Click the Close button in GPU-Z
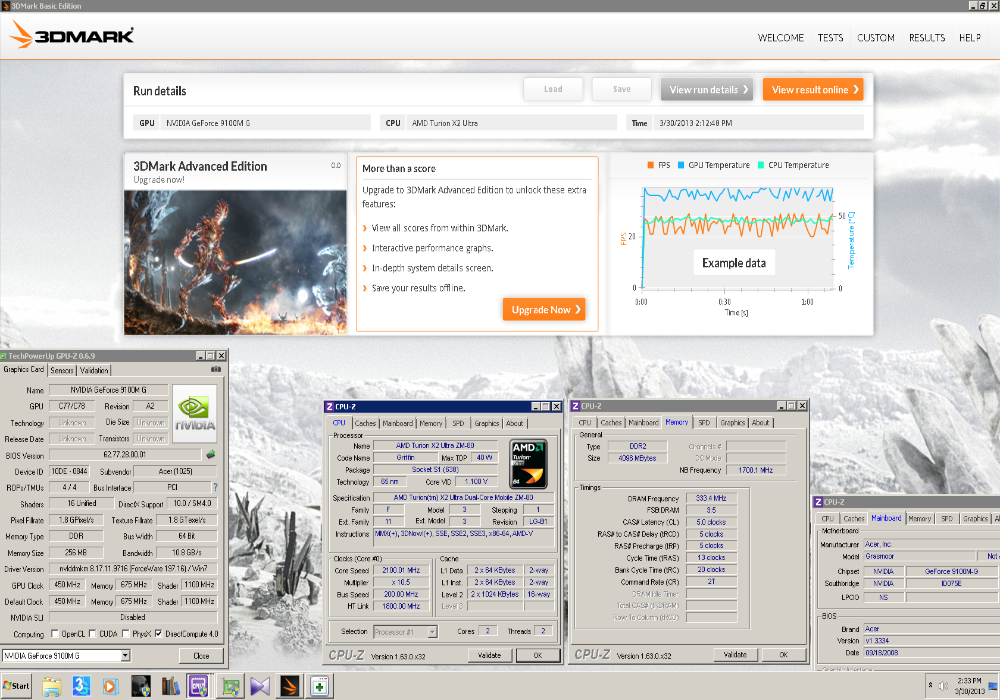This screenshot has height=700, width=1000. [202, 655]
